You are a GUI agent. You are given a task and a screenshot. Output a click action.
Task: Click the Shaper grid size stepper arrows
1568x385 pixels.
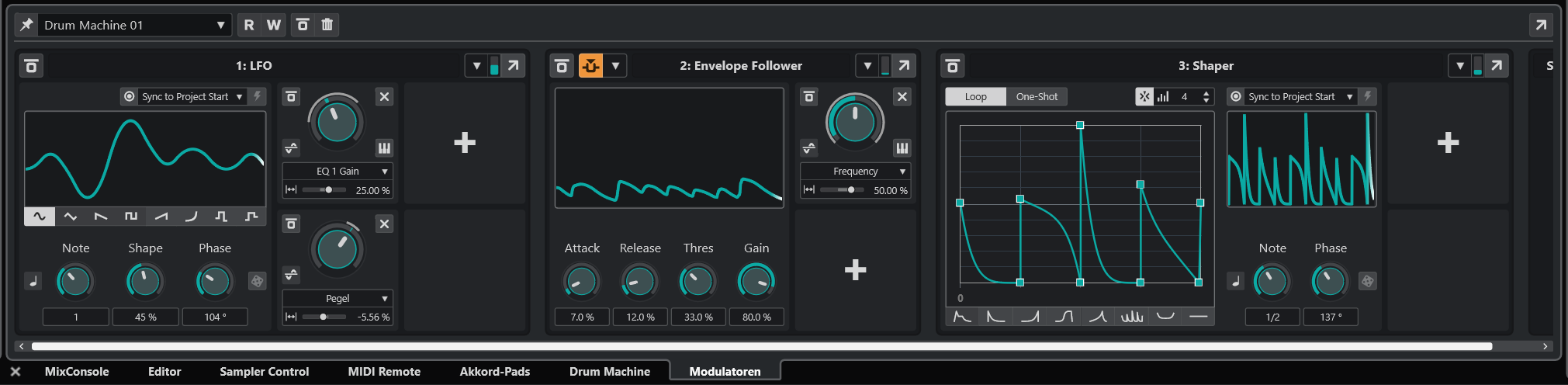pyautogui.click(x=1206, y=97)
